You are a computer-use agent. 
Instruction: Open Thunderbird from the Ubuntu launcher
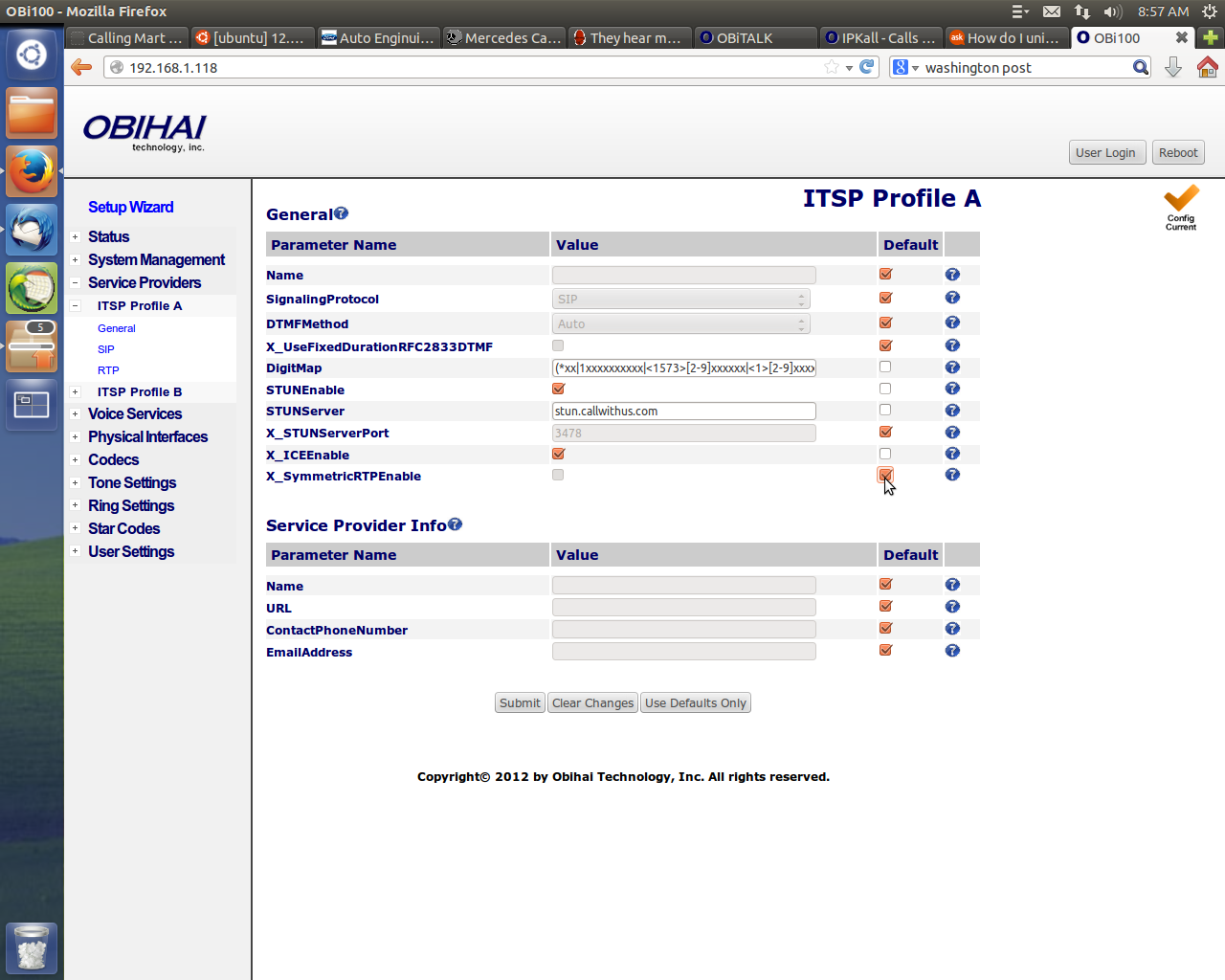32,230
